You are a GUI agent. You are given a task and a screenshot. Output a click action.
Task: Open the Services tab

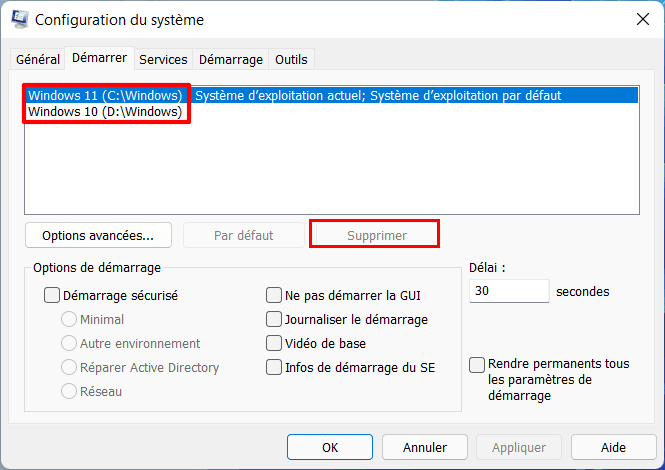pos(163,59)
